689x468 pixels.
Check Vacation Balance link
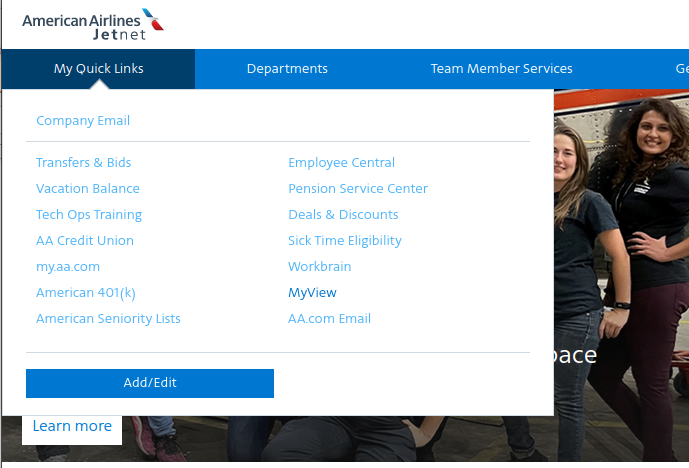point(88,189)
